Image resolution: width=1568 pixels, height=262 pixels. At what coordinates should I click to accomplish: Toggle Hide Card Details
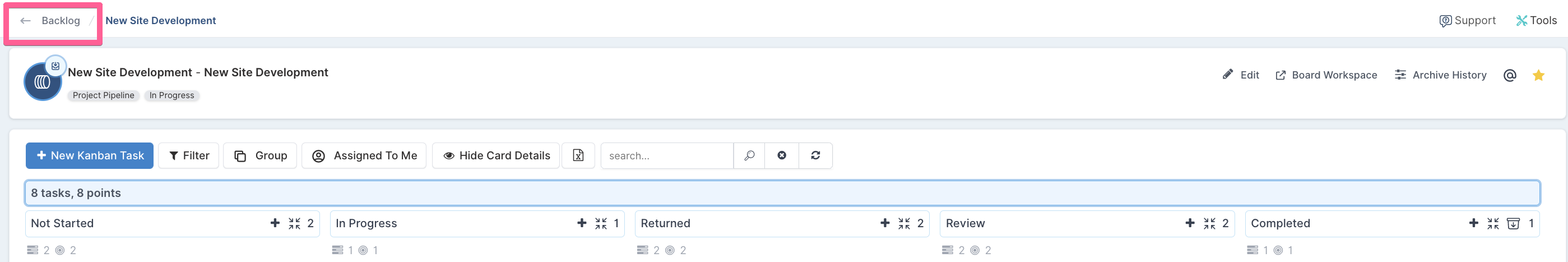pos(495,155)
